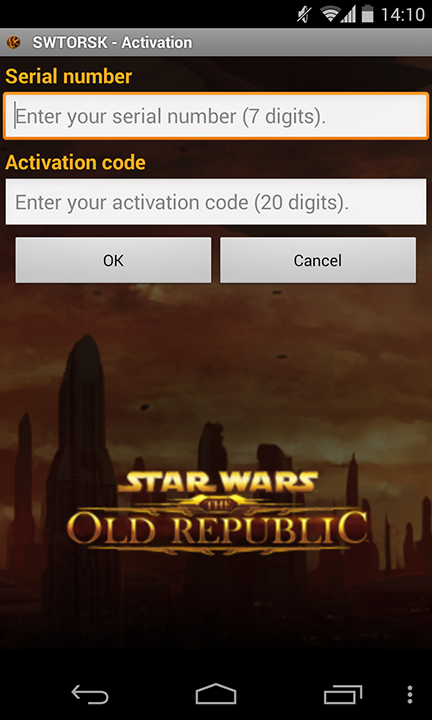Image resolution: width=432 pixels, height=720 pixels.
Task: Tap the Star Wars logo text
Action: [218, 483]
